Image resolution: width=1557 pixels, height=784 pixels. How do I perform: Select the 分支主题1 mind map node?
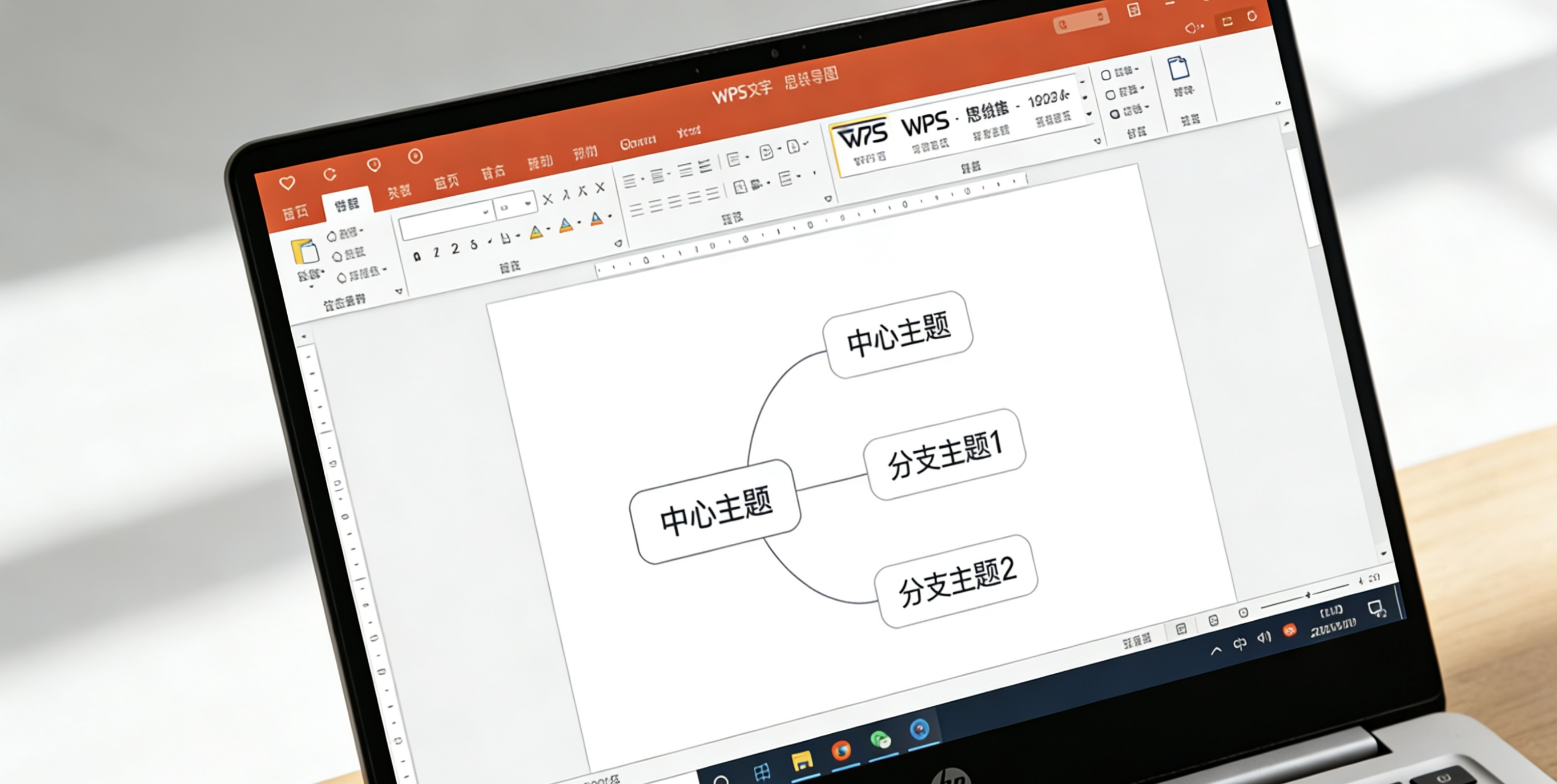pyautogui.click(x=946, y=454)
